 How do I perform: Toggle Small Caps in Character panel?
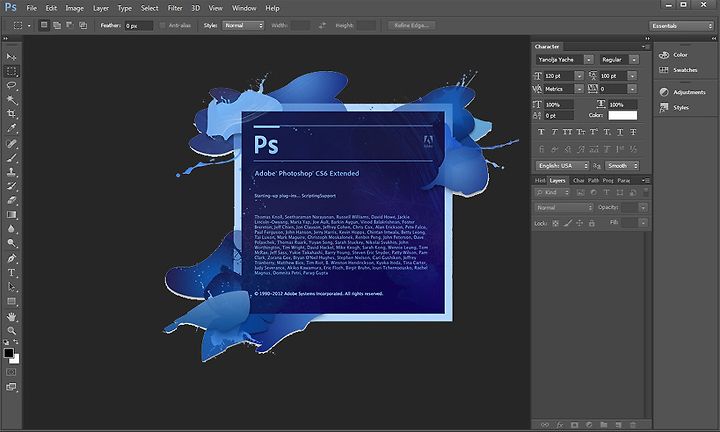(x=581, y=132)
